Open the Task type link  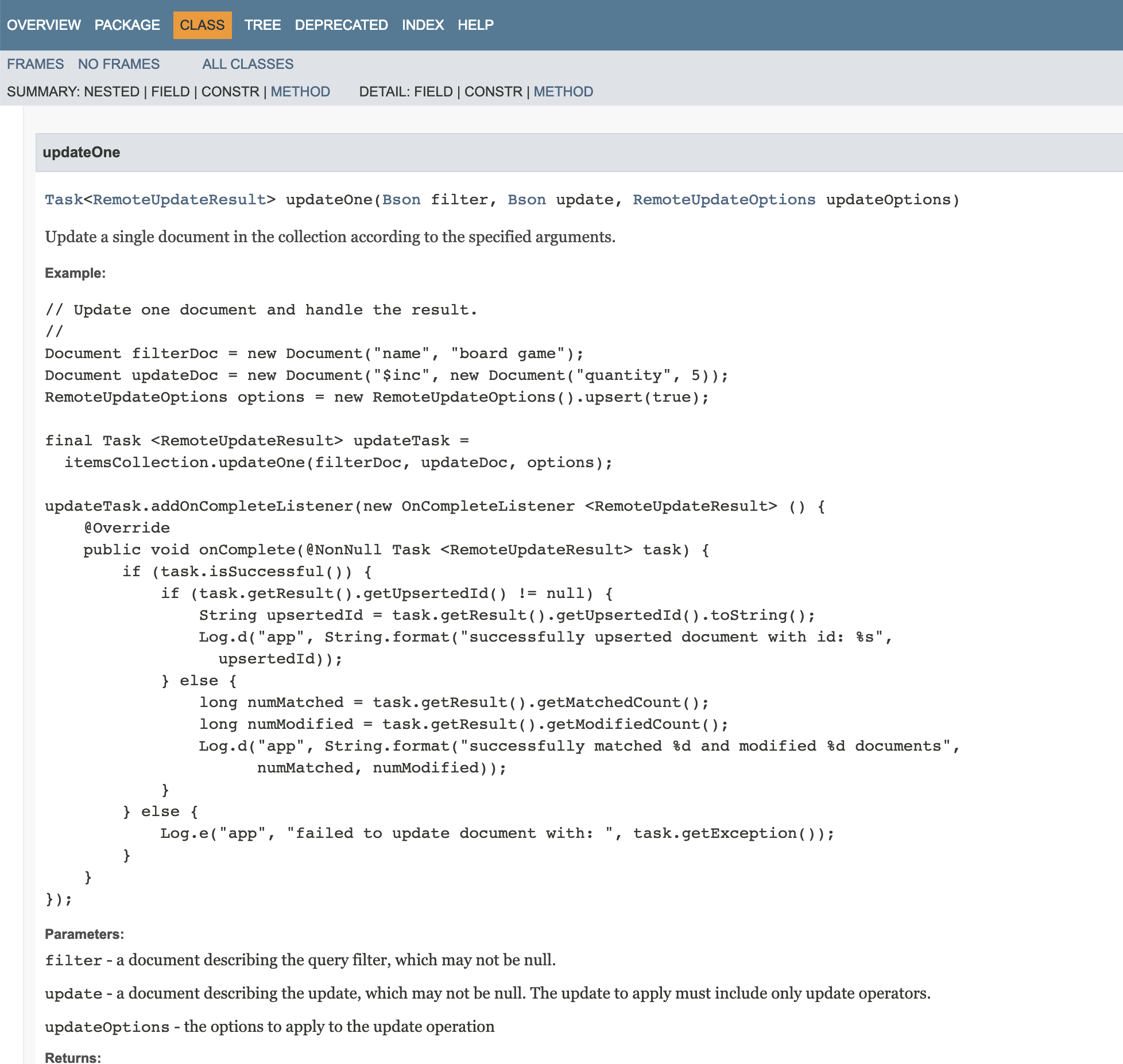[64, 199]
